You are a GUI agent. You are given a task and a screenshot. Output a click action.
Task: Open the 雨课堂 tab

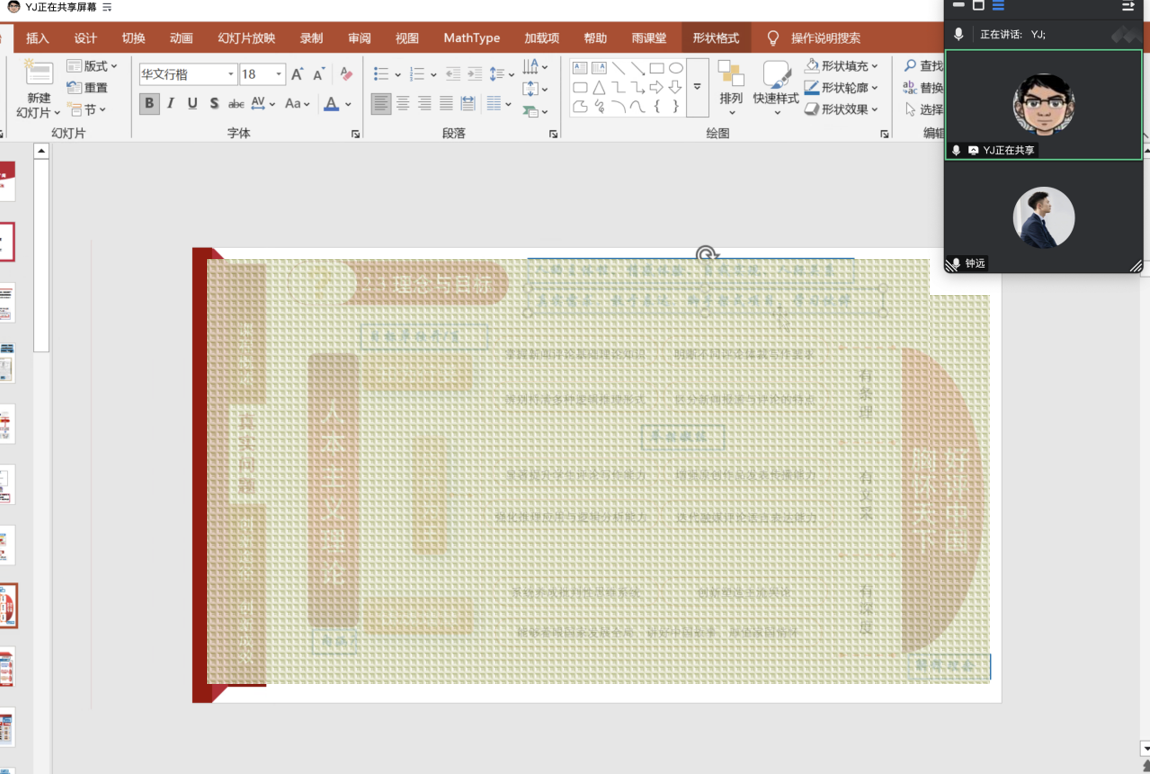click(x=649, y=38)
